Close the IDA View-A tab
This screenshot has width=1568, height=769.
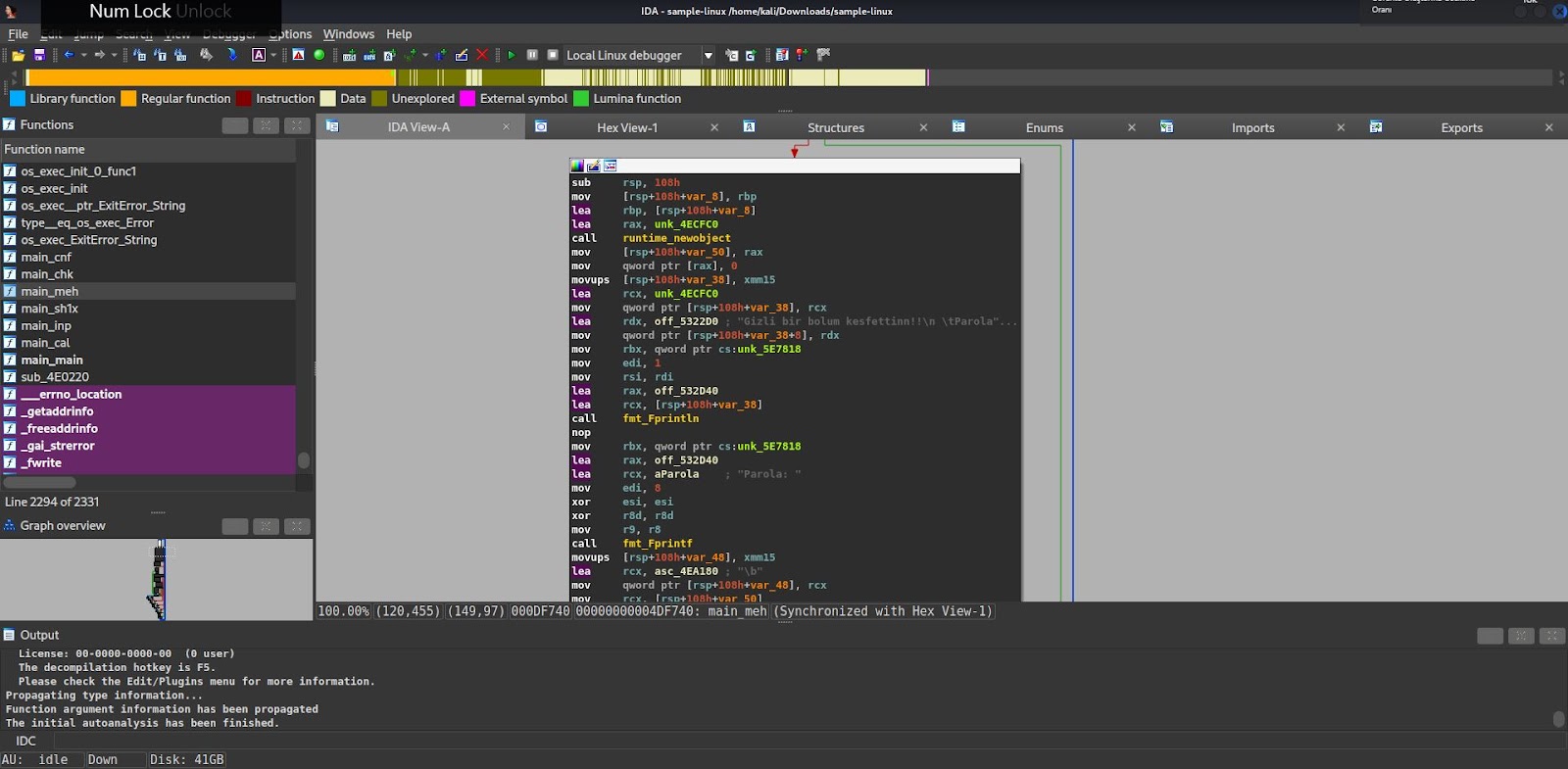click(x=506, y=127)
